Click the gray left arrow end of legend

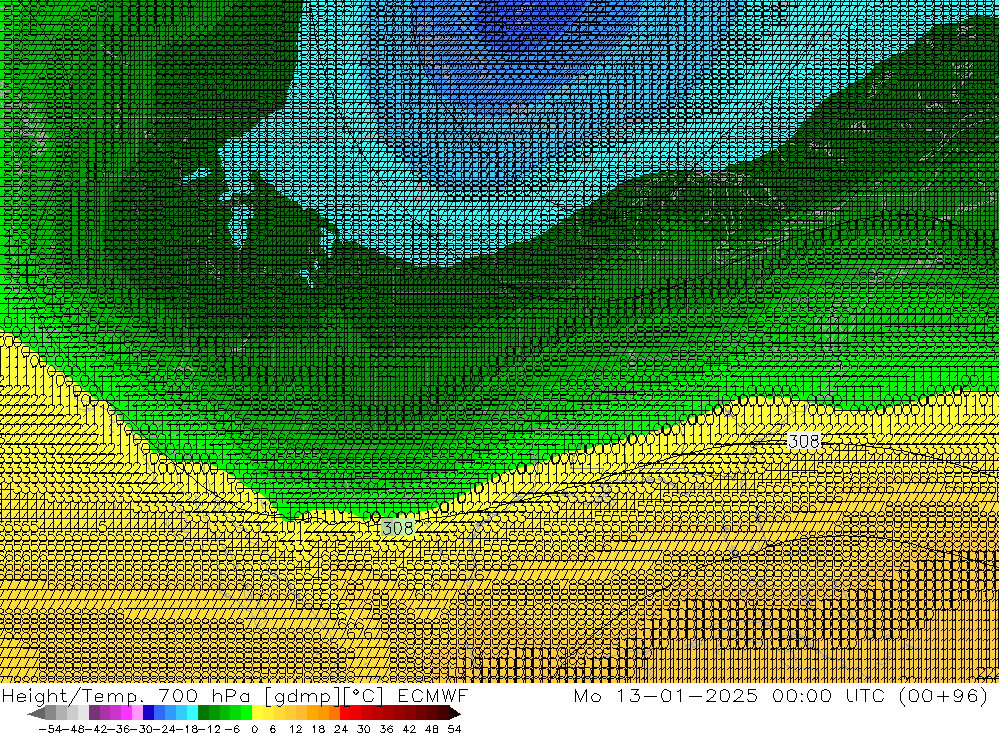tap(36, 714)
